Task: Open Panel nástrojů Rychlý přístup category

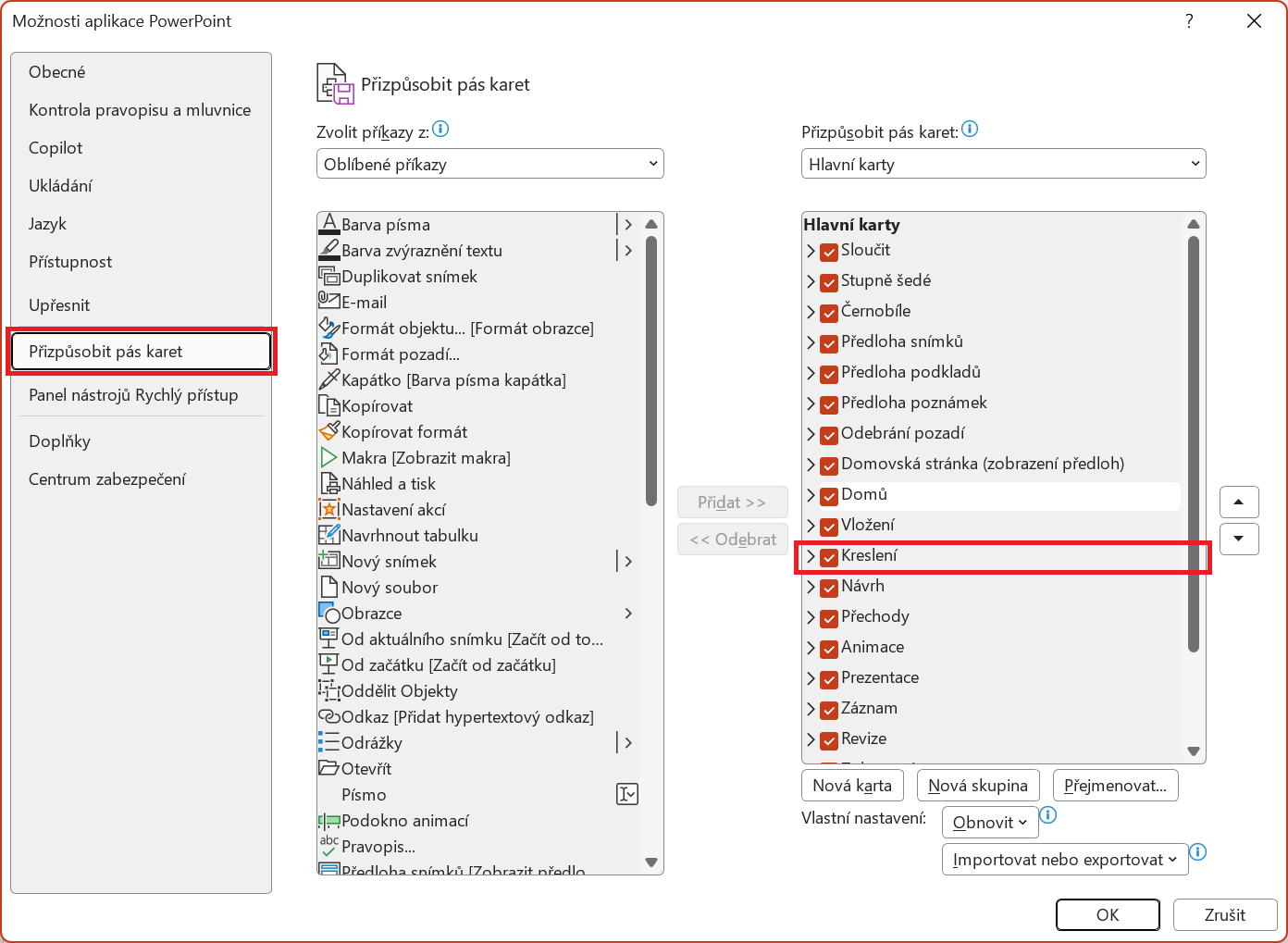Action: 141,395
